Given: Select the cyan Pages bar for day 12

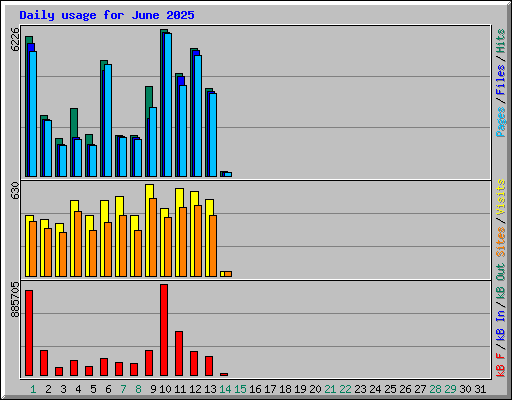Looking at the screenshot, I should (x=198, y=116).
